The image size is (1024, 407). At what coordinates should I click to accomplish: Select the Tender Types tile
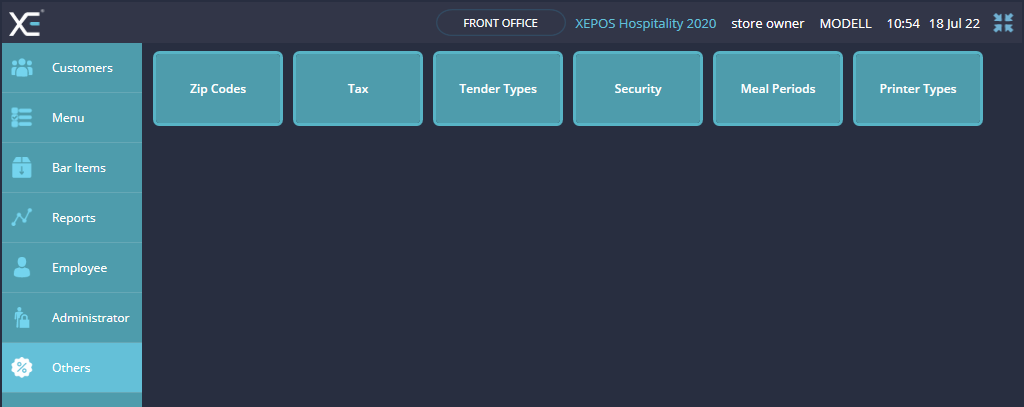pos(498,89)
